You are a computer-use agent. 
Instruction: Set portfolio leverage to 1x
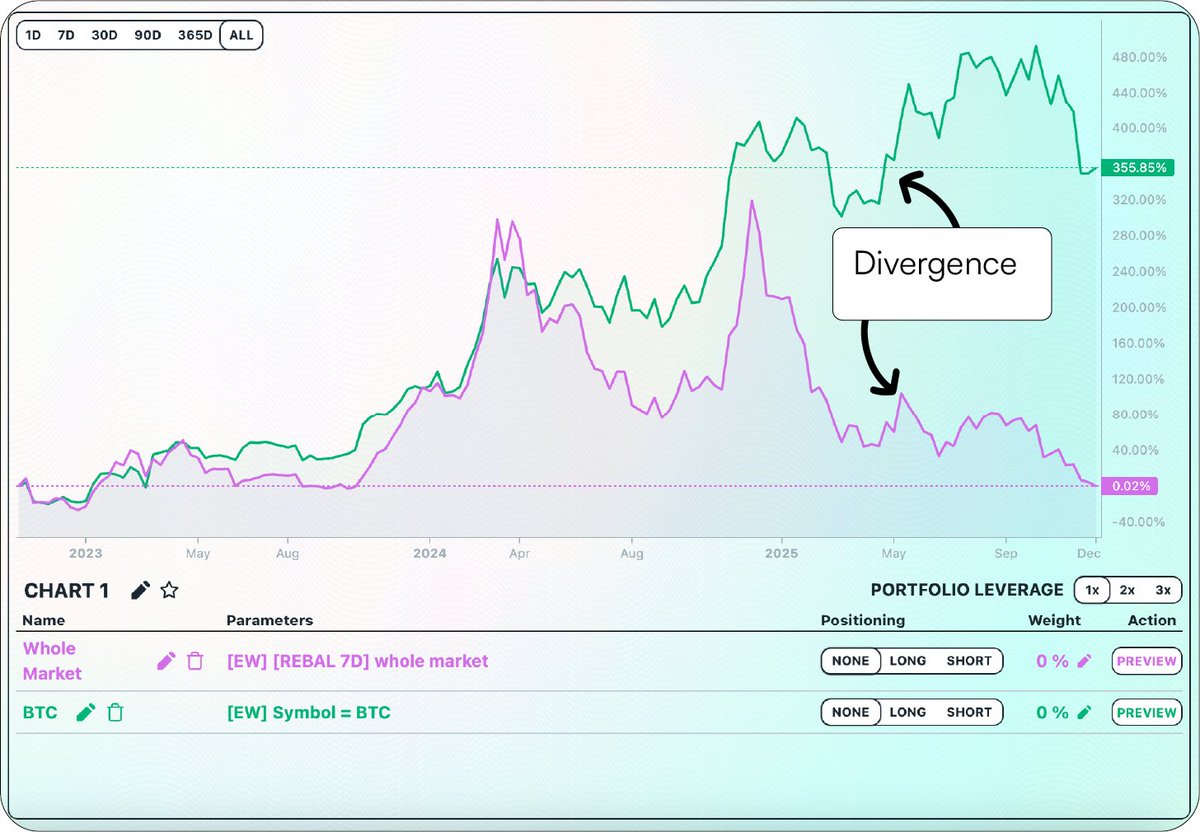point(1092,590)
